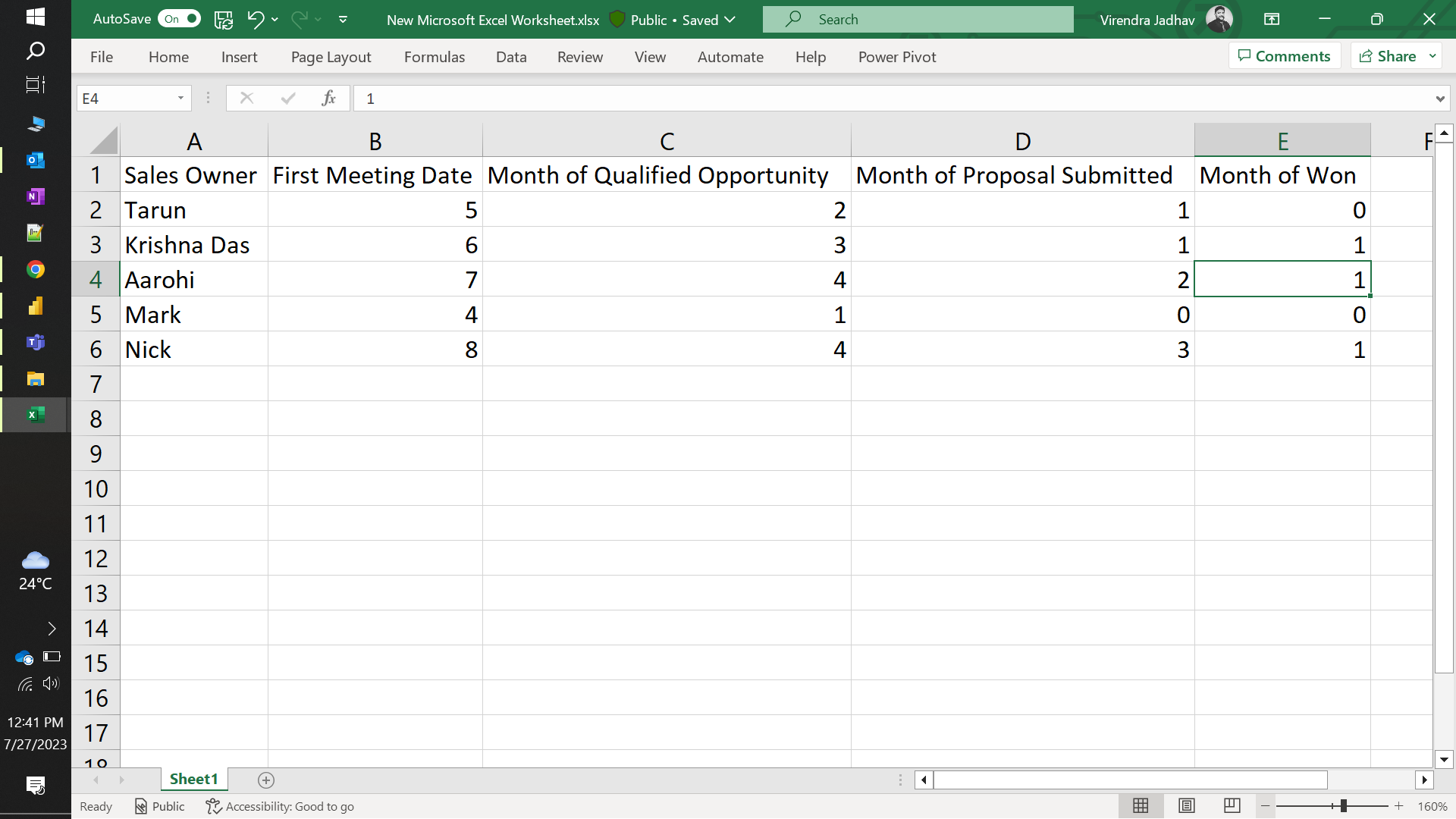
Task: Click the Save icon in title bar
Action: [x=223, y=20]
